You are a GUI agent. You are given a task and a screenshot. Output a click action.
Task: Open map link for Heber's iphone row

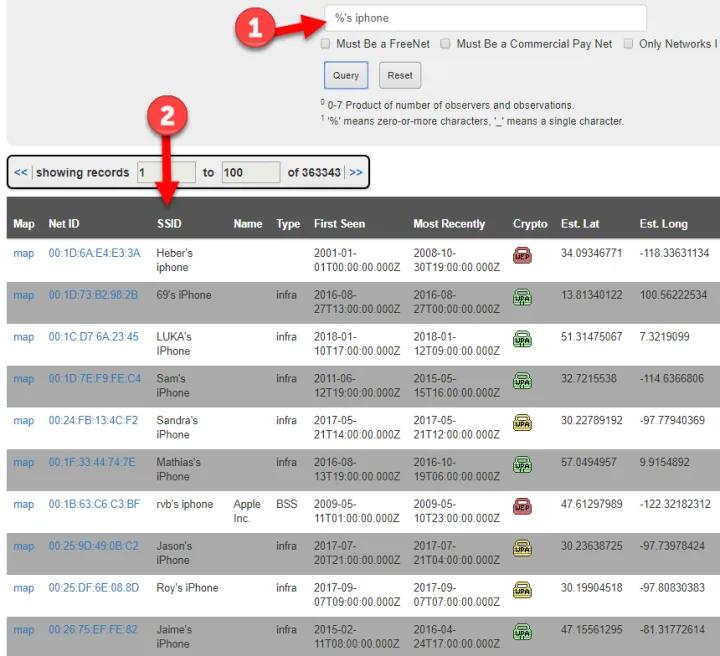(23, 253)
